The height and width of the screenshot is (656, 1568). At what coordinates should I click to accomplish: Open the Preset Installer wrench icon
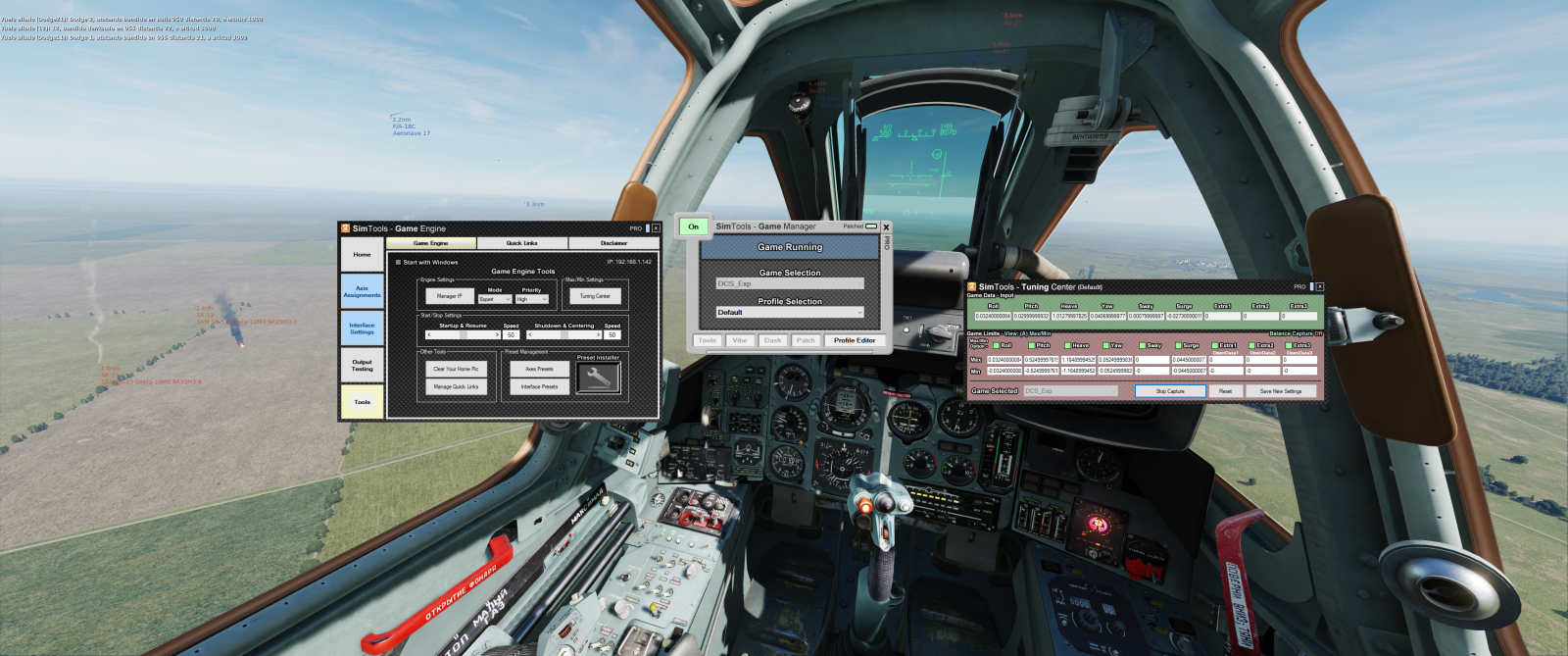598,378
